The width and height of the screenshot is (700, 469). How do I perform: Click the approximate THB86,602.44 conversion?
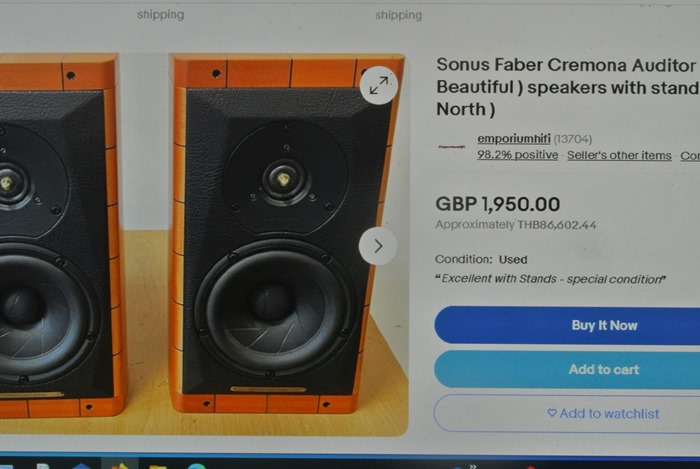[x=516, y=224]
